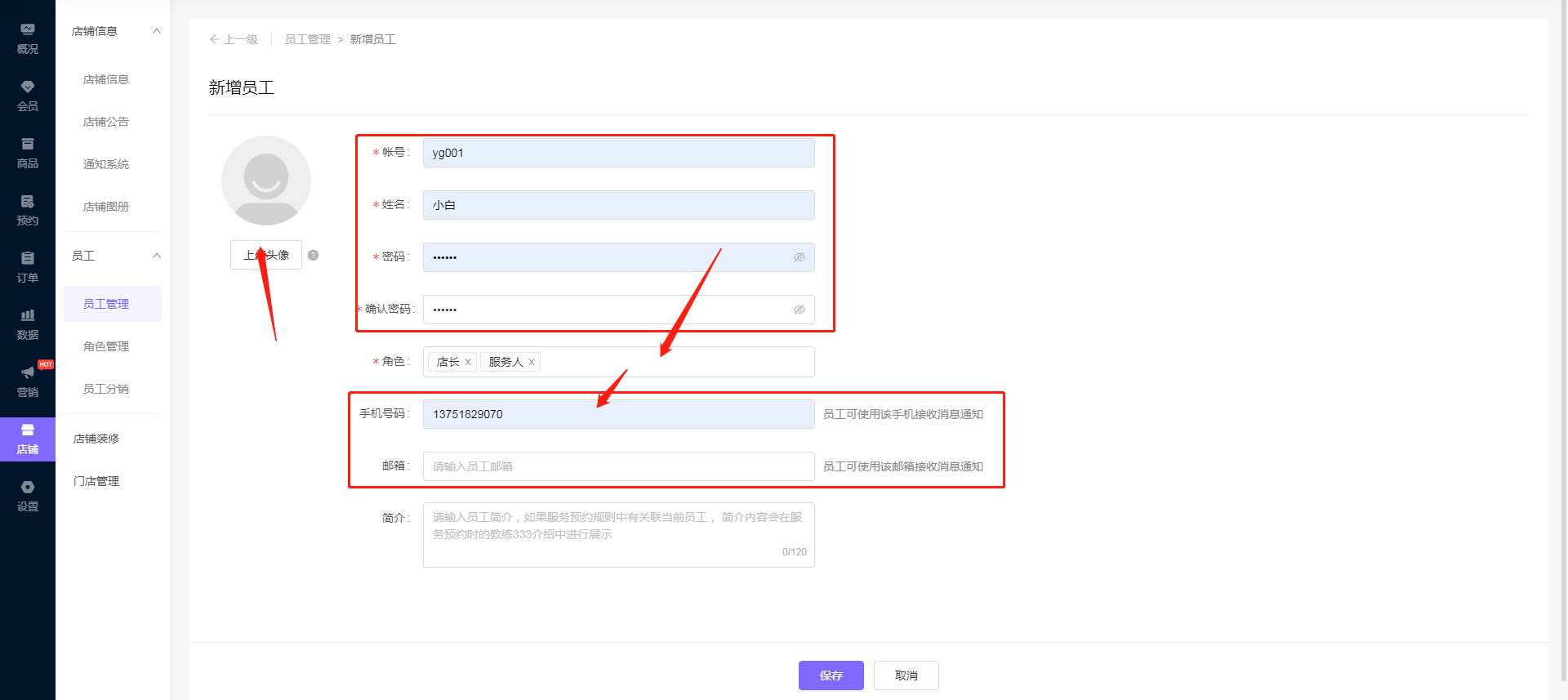Open the 营销 marketing section
1568x700 pixels.
tap(28, 381)
